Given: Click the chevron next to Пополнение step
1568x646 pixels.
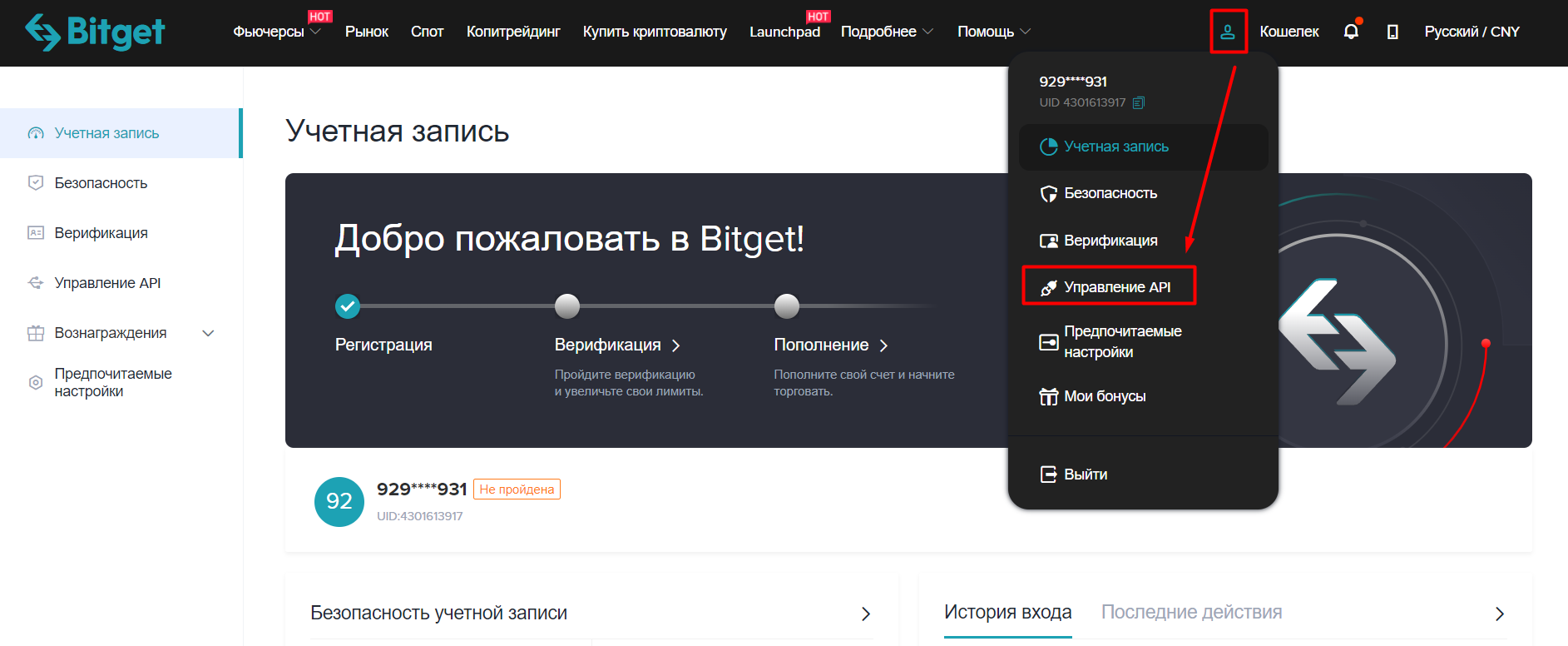Looking at the screenshot, I should tap(883, 345).
